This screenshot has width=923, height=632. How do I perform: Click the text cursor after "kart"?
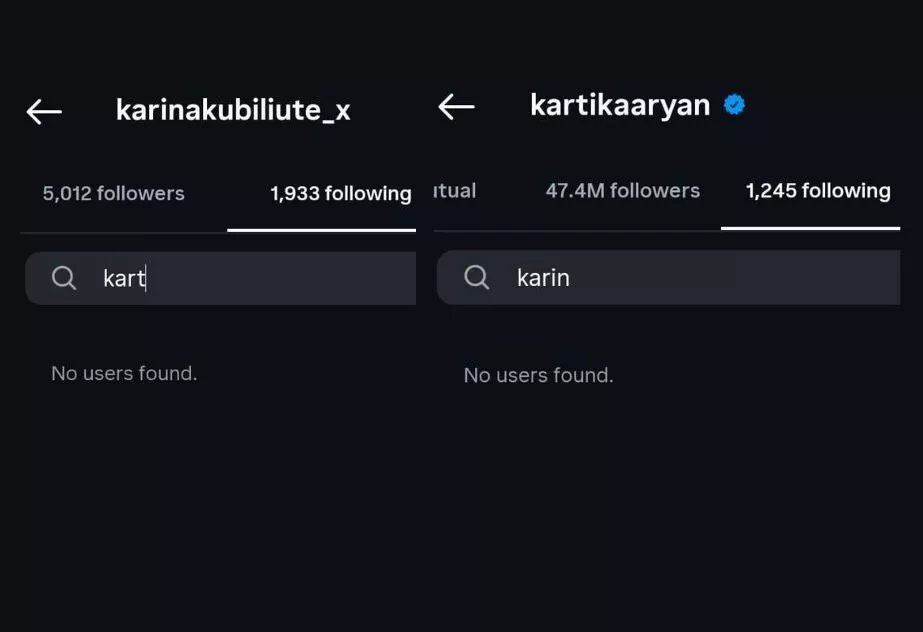tap(147, 278)
